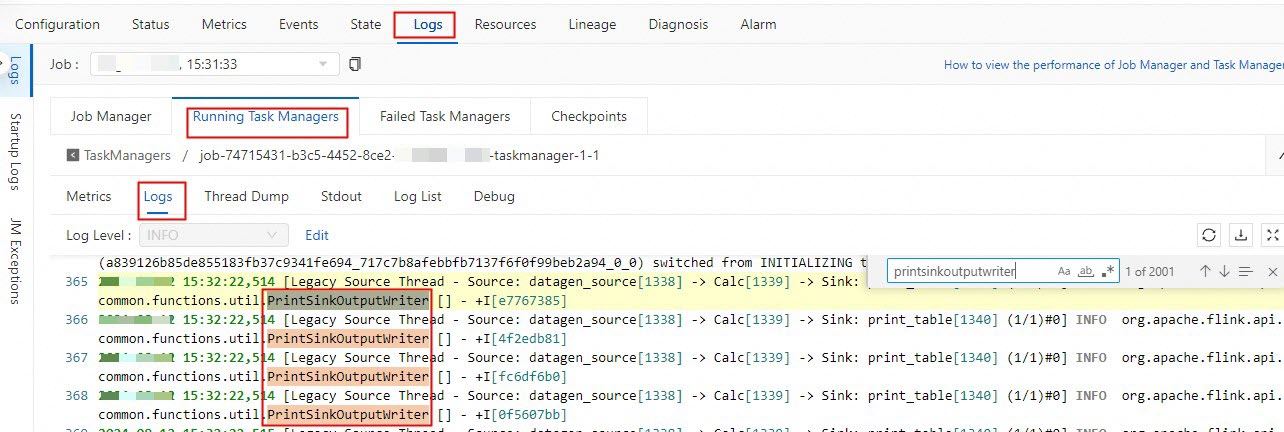This screenshot has height=432, width=1284.
Task: Close the find search box
Action: coord(1272,271)
